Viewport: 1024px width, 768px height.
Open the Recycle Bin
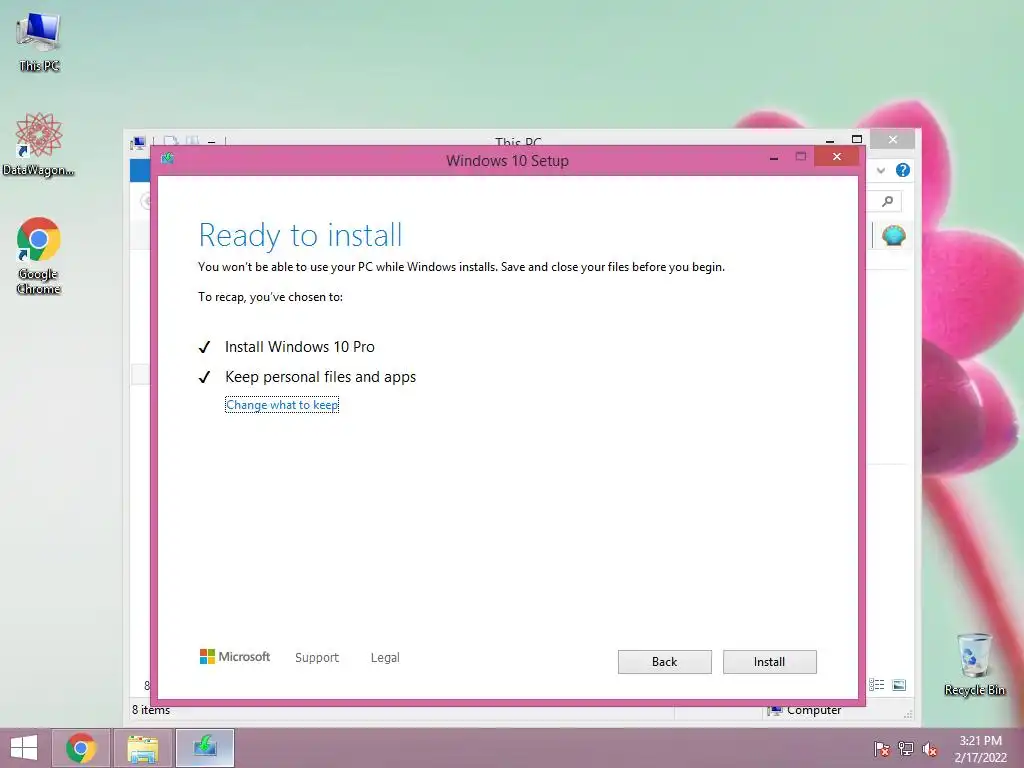pos(974,664)
